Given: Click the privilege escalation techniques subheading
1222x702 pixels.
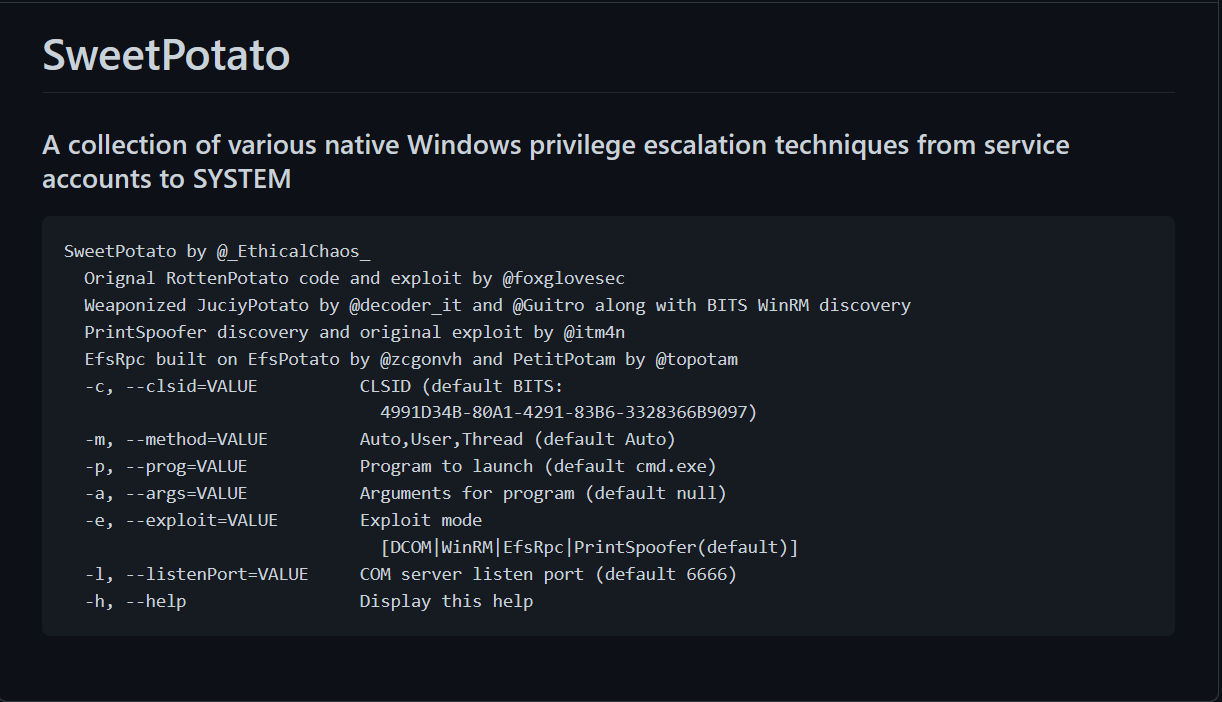Looking at the screenshot, I should [556, 162].
